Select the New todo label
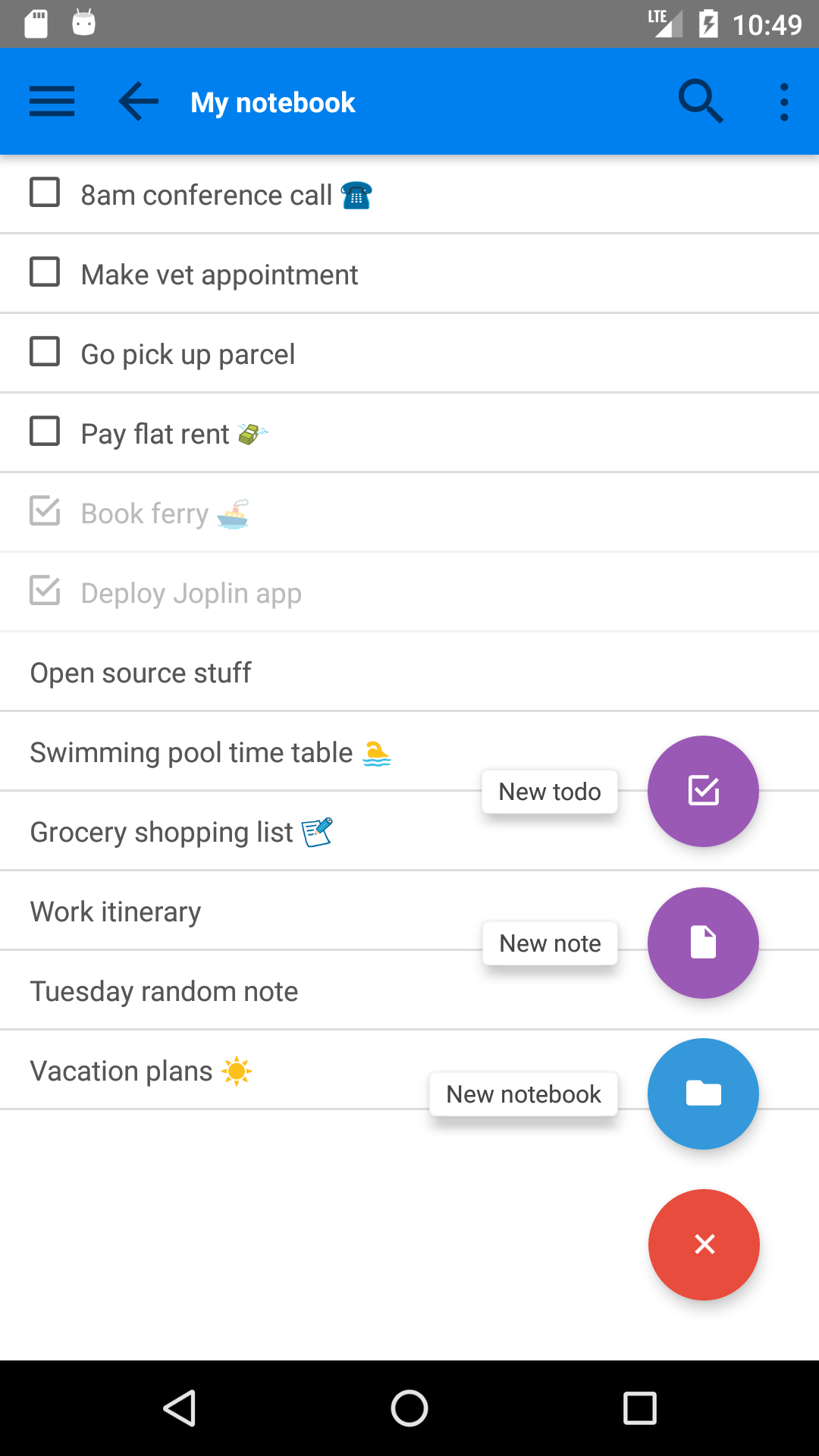Viewport: 819px width, 1456px height. click(x=550, y=792)
